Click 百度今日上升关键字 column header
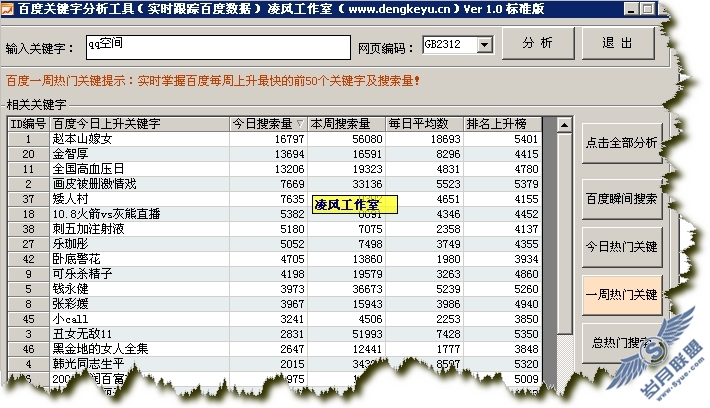Viewport: 710px width, 408px height. [139, 124]
